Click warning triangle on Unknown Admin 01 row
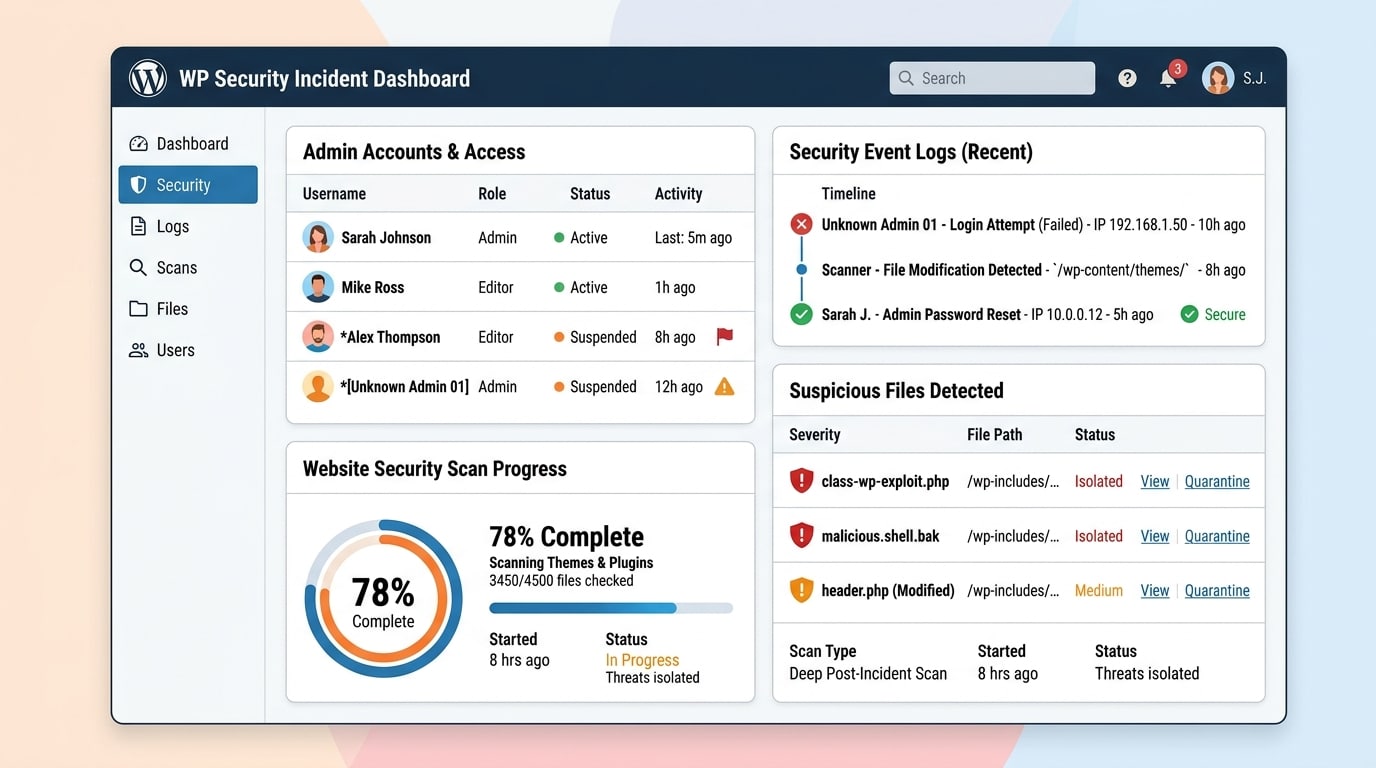The image size is (1376, 768). [725, 387]
